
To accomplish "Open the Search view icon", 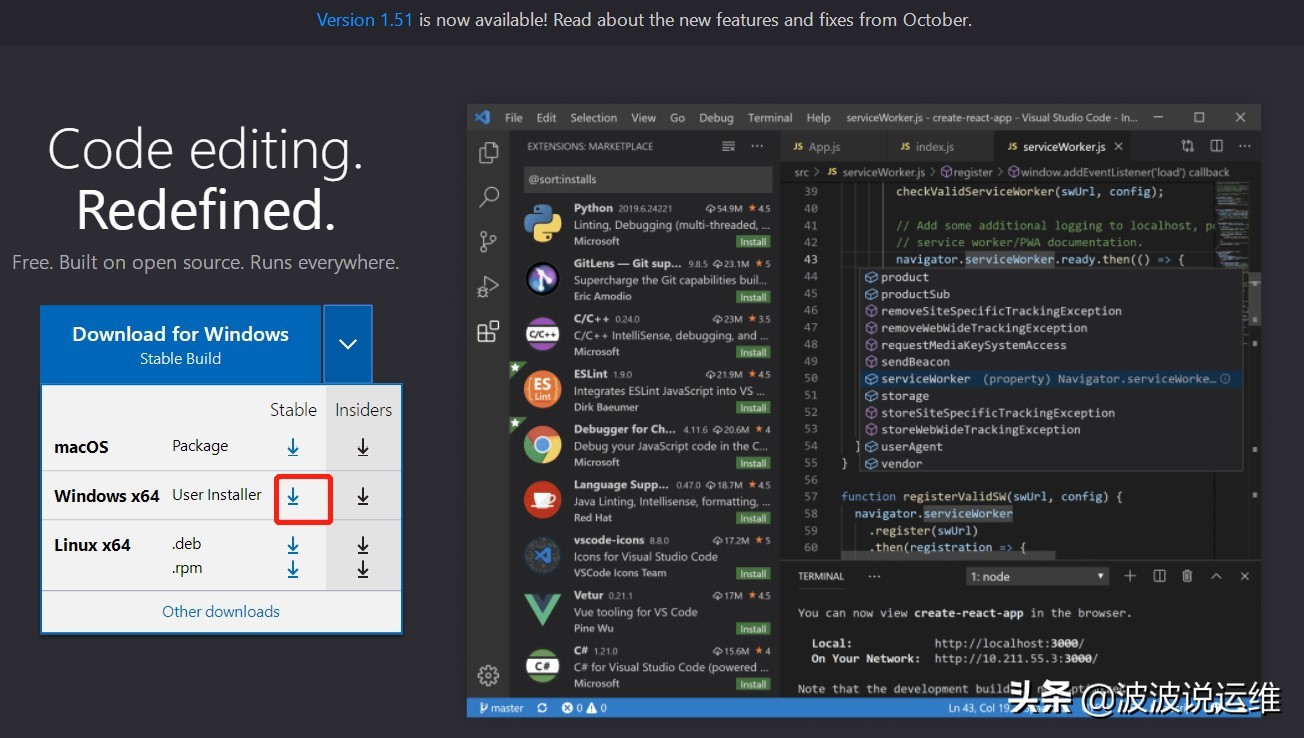I will click(487, 197).
